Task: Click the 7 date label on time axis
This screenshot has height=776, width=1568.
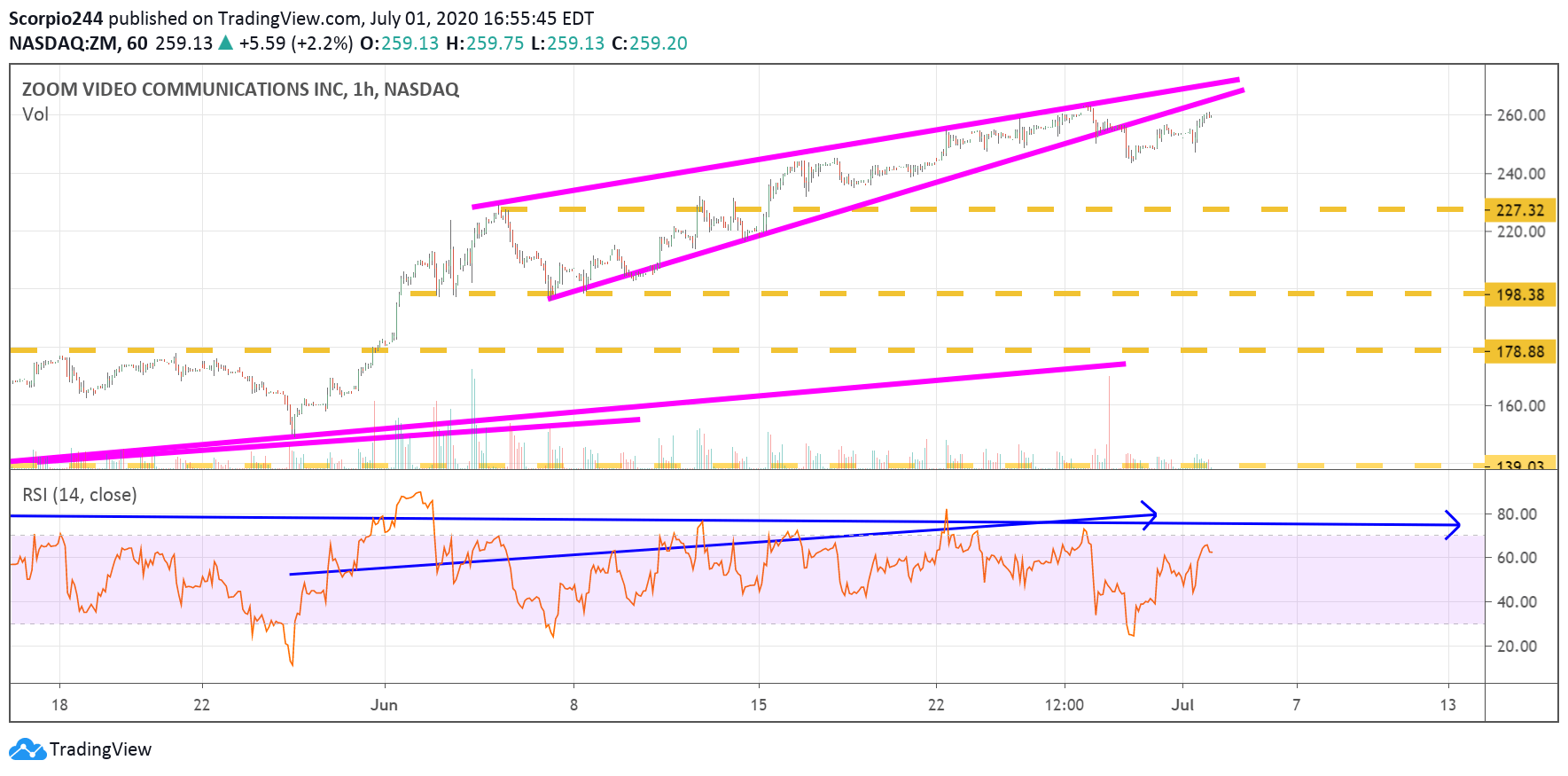Action: pos(1297,705)
